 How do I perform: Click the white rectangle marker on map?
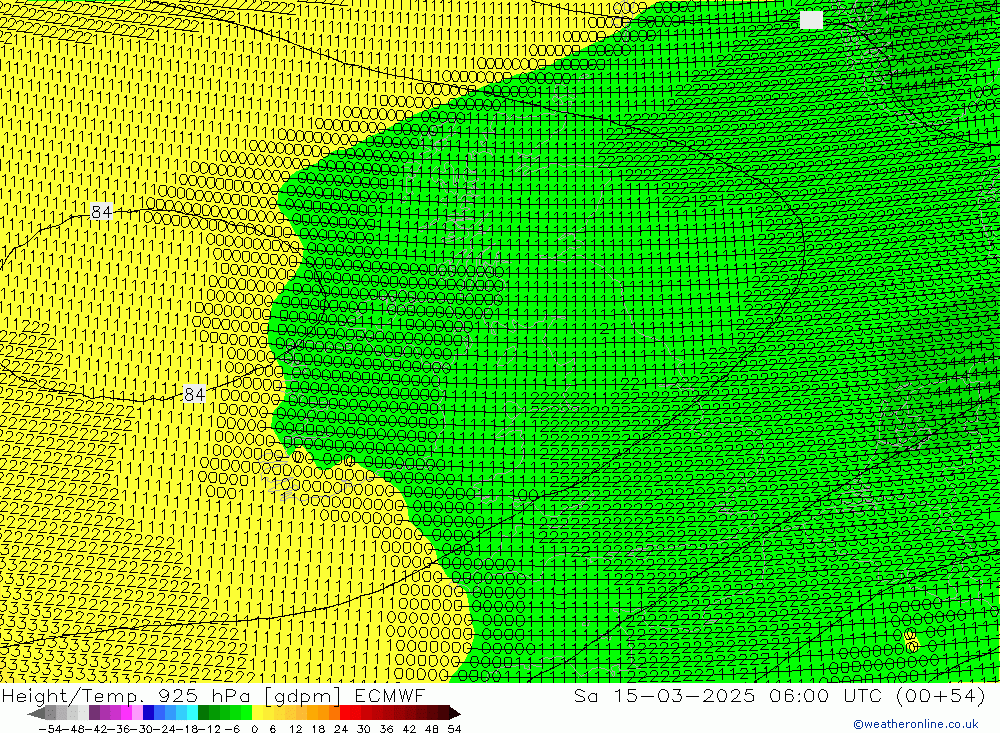pos(811,20)
